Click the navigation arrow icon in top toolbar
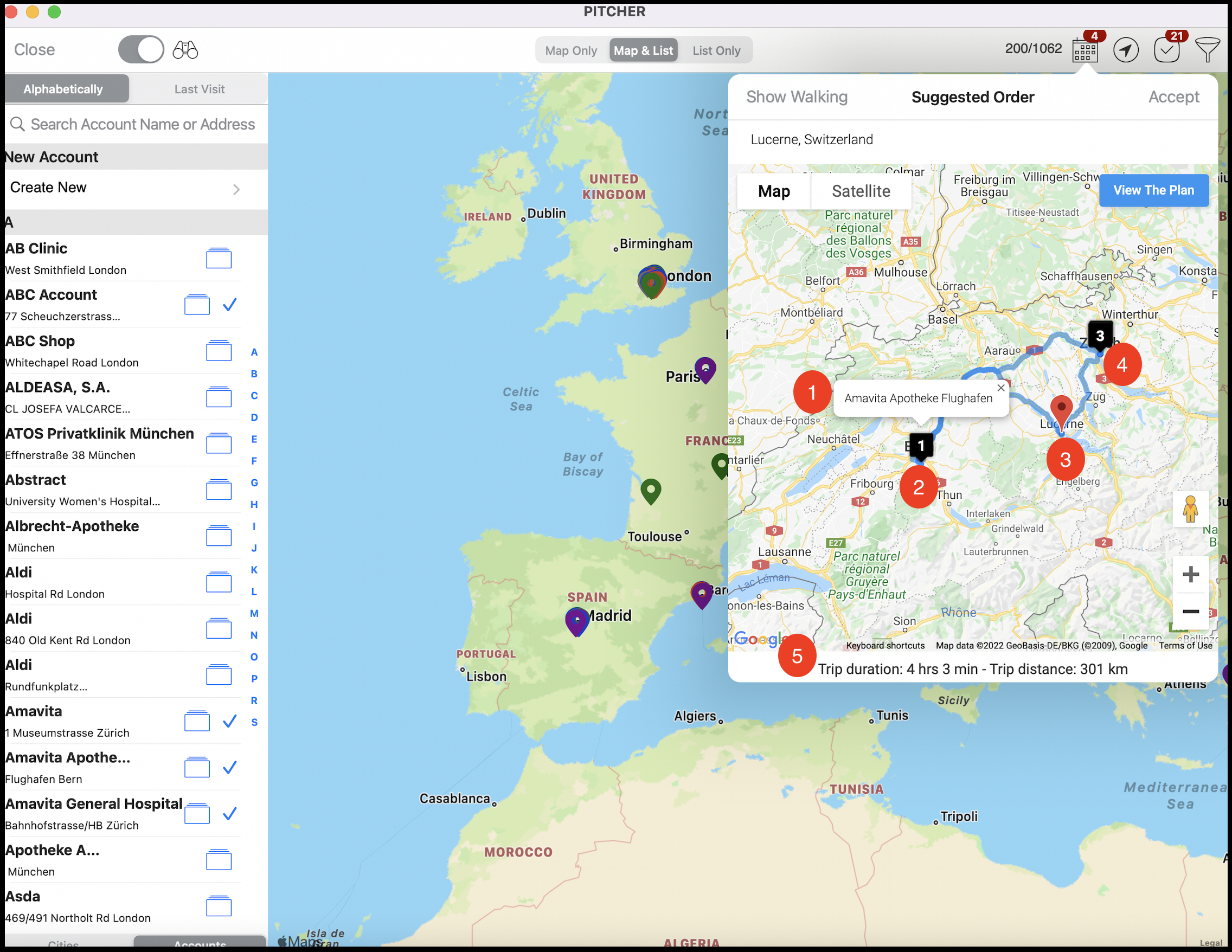 click(x=1125, y=50)
